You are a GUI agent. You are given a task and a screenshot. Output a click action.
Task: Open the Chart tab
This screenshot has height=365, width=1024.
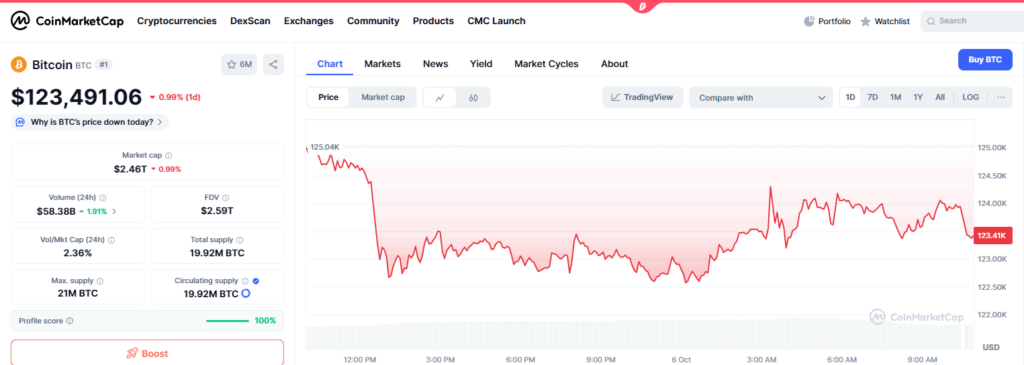pos(330,63)
